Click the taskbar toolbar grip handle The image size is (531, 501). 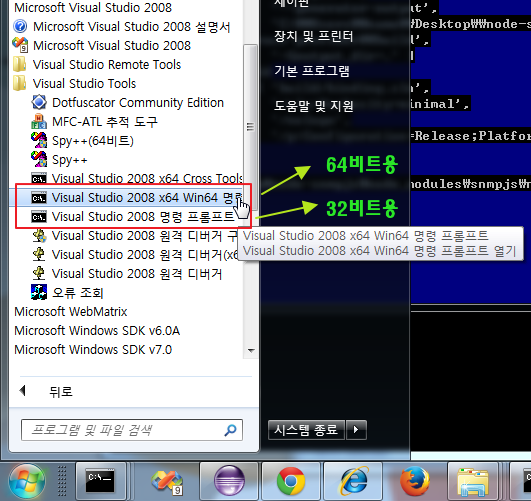click(x=62, y=481)
